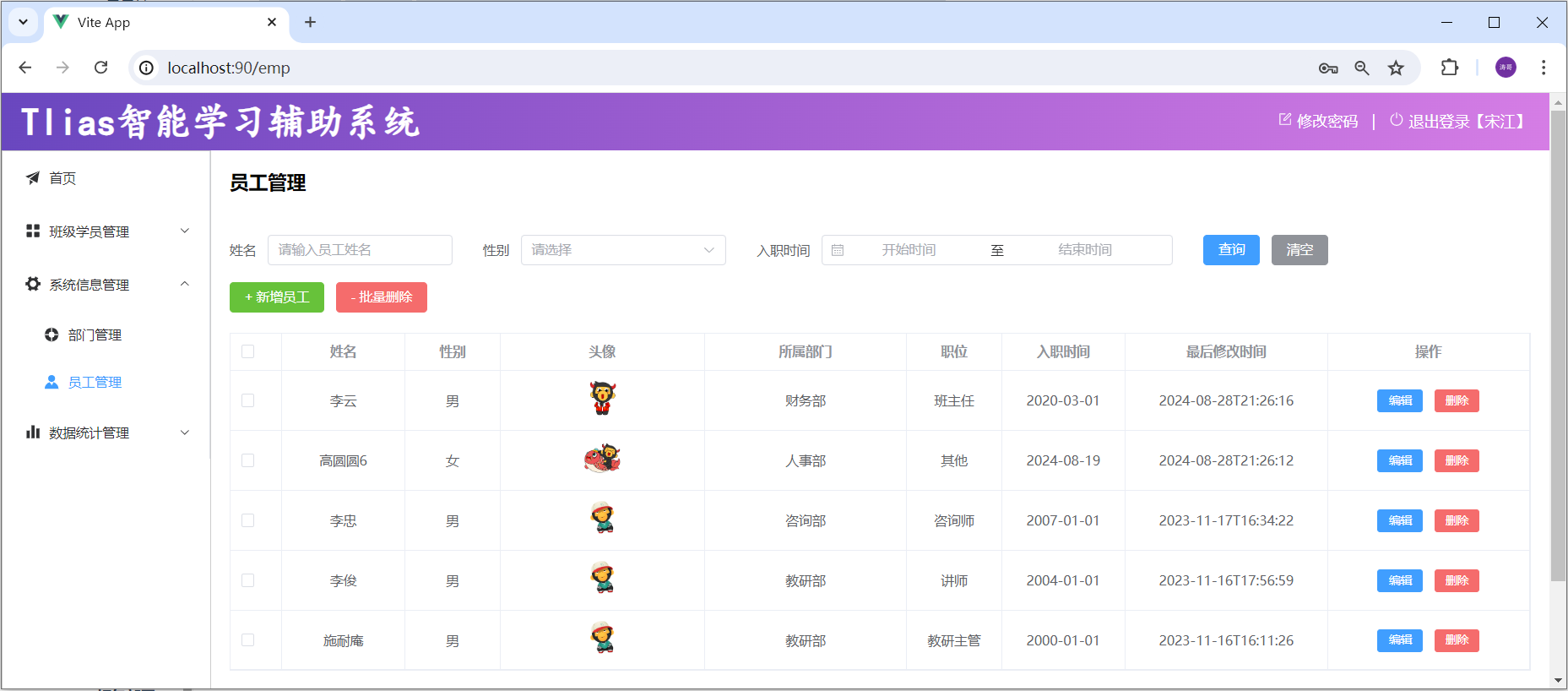Expand the 班级学员管理 sidebar menu
1568x691 pixels.
click(107, 231)
